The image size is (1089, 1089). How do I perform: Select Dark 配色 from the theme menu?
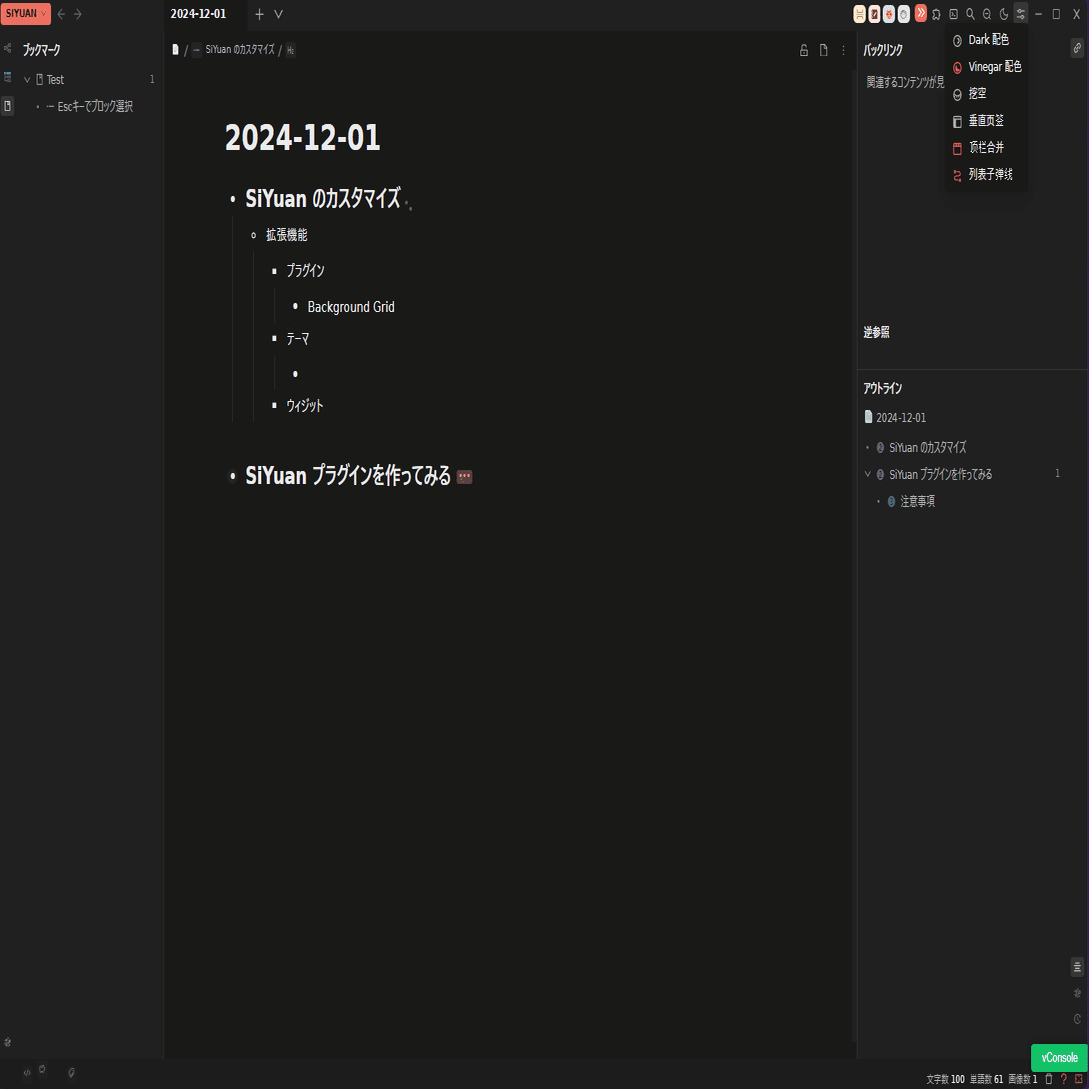[x=986, y=40]
